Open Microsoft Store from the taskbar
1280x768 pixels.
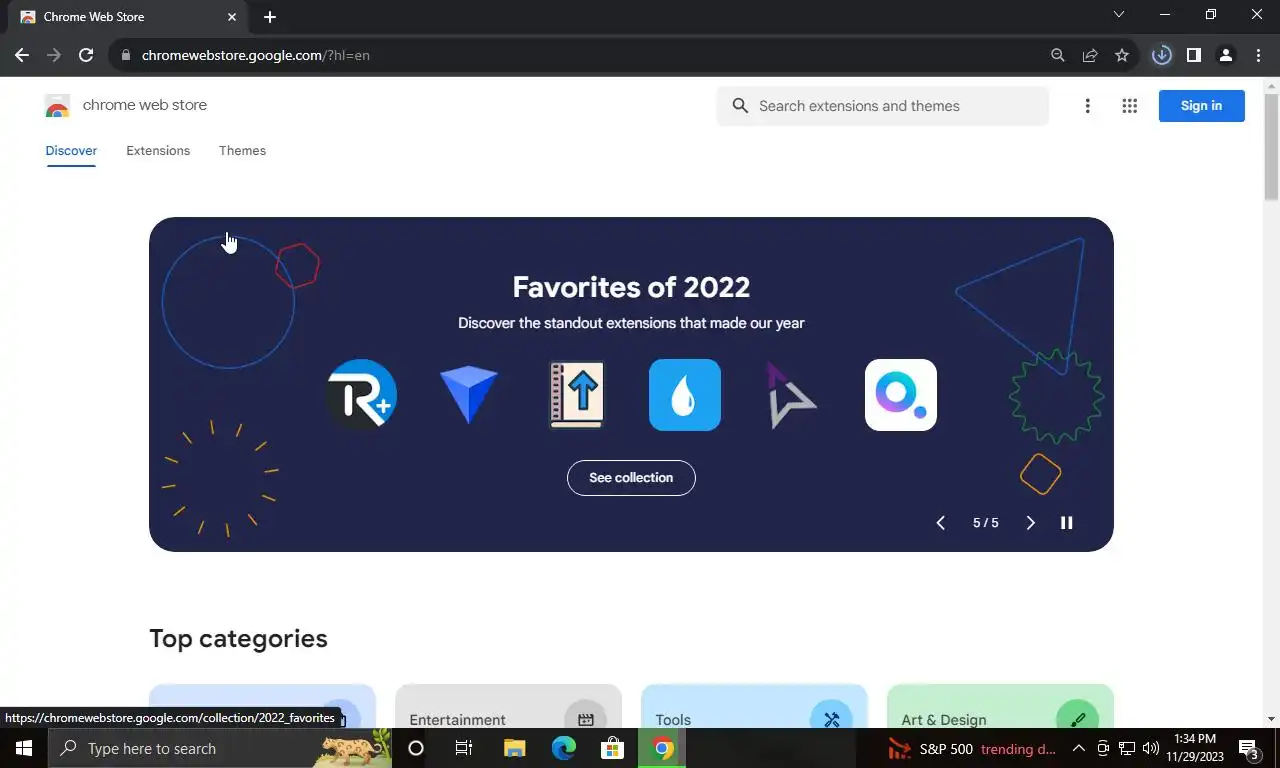(613, 748)
